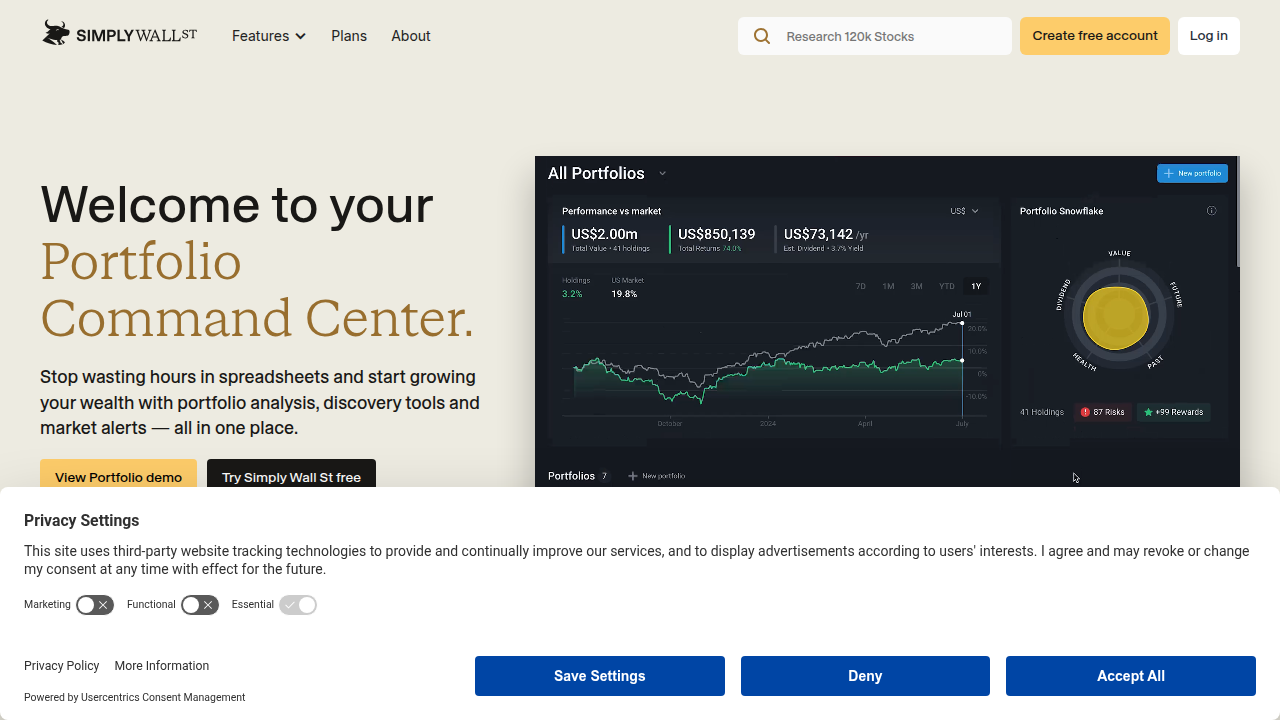Image resolution: width=1280 pixels, height=720 pixels.
Task: Click the US Market 19.8% value
Action: point(624,294)
